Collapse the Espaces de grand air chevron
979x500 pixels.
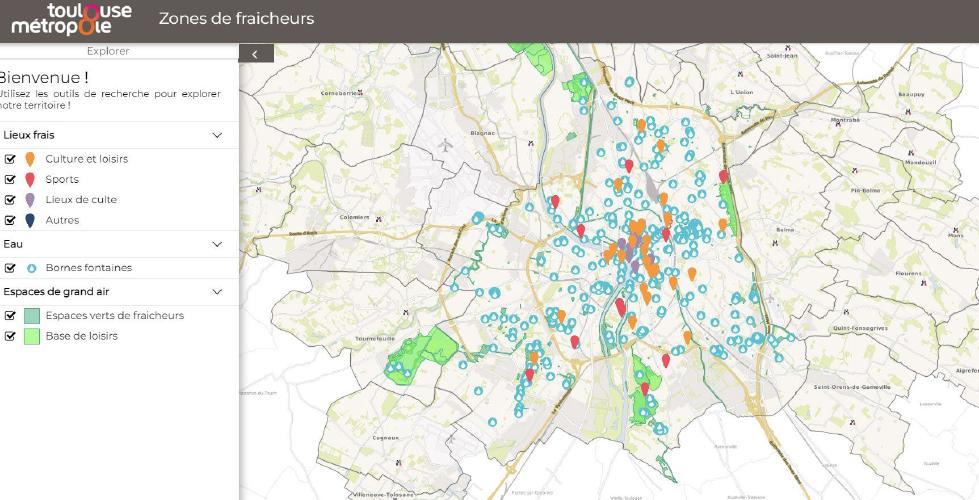(x=217, y=292)
